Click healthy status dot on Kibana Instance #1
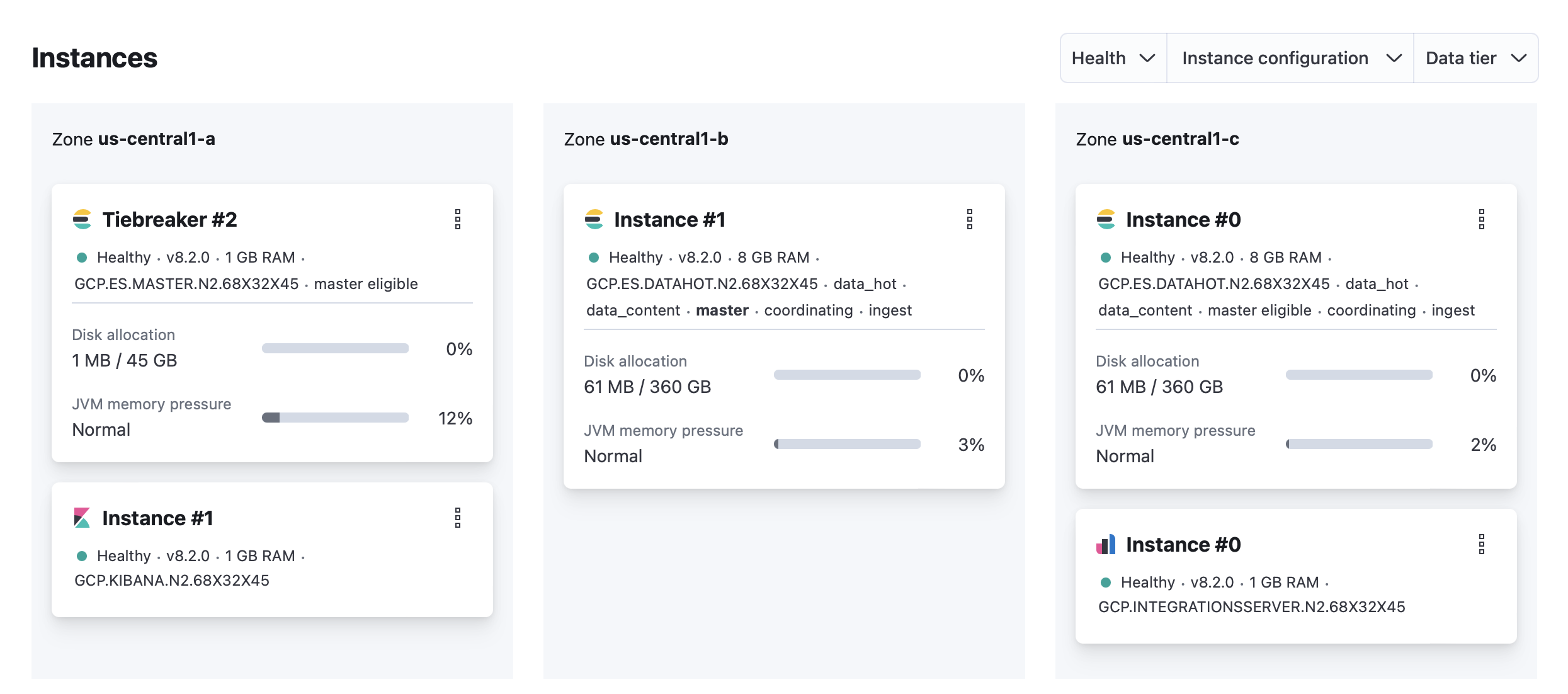 (x=82, y=556)
